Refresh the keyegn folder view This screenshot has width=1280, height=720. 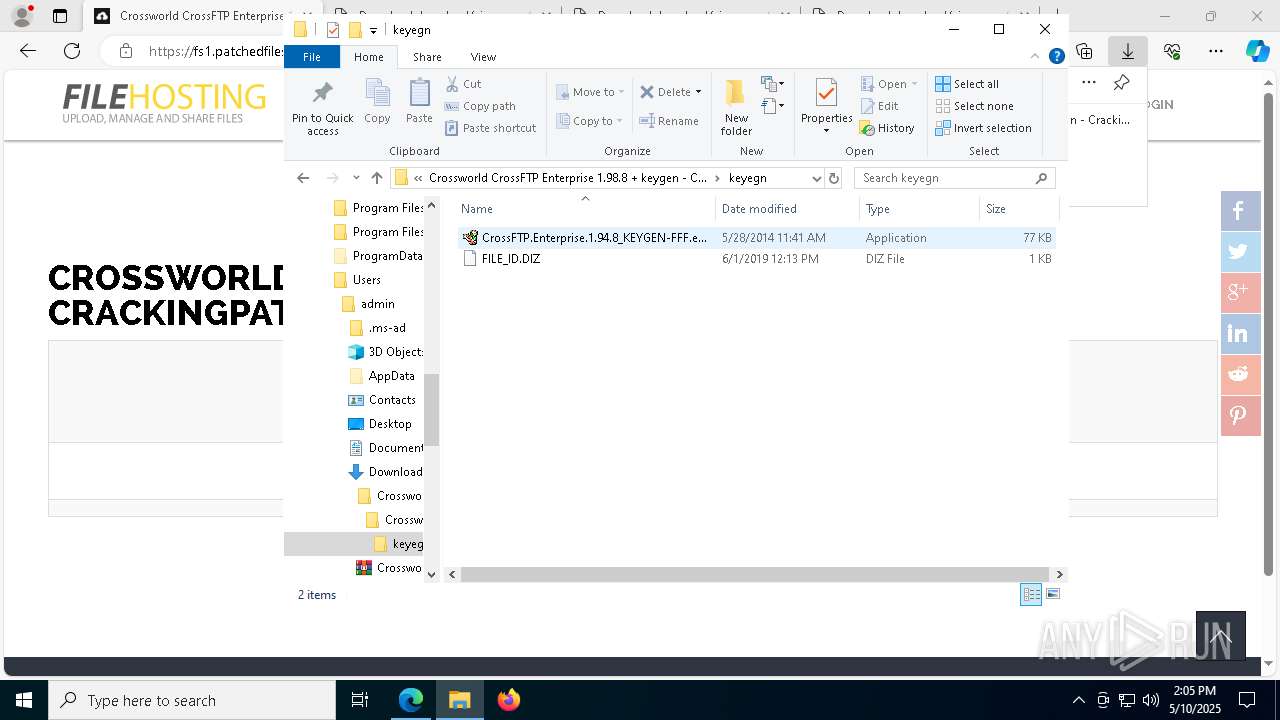pos(834,178)
